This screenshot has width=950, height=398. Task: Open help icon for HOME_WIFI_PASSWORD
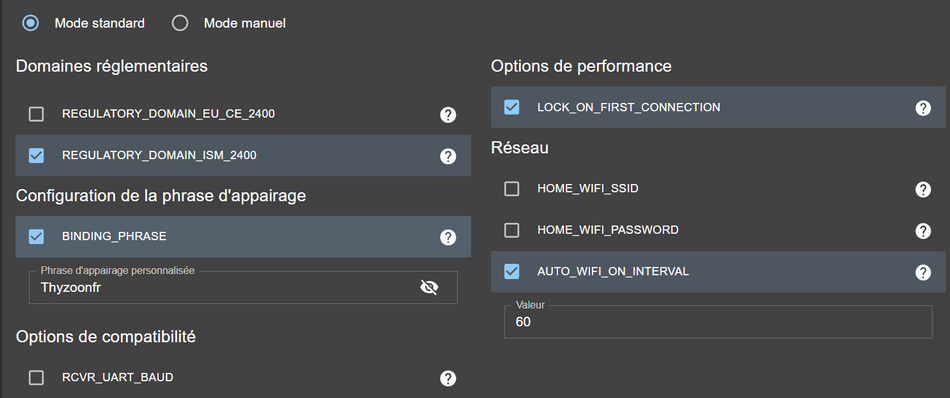coord(923,231)
